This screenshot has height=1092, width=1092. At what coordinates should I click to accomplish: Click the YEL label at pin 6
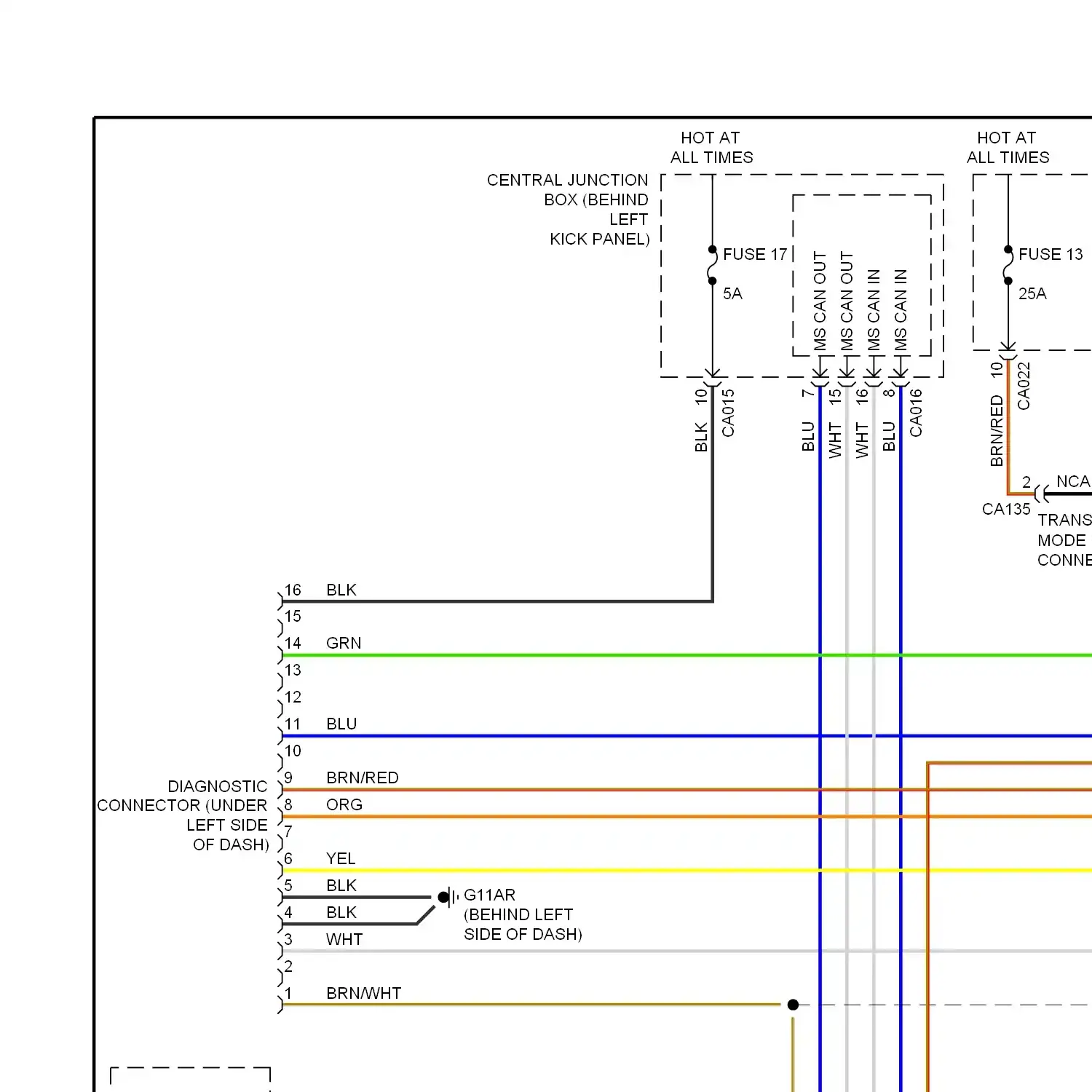click(x=341, y=858)
